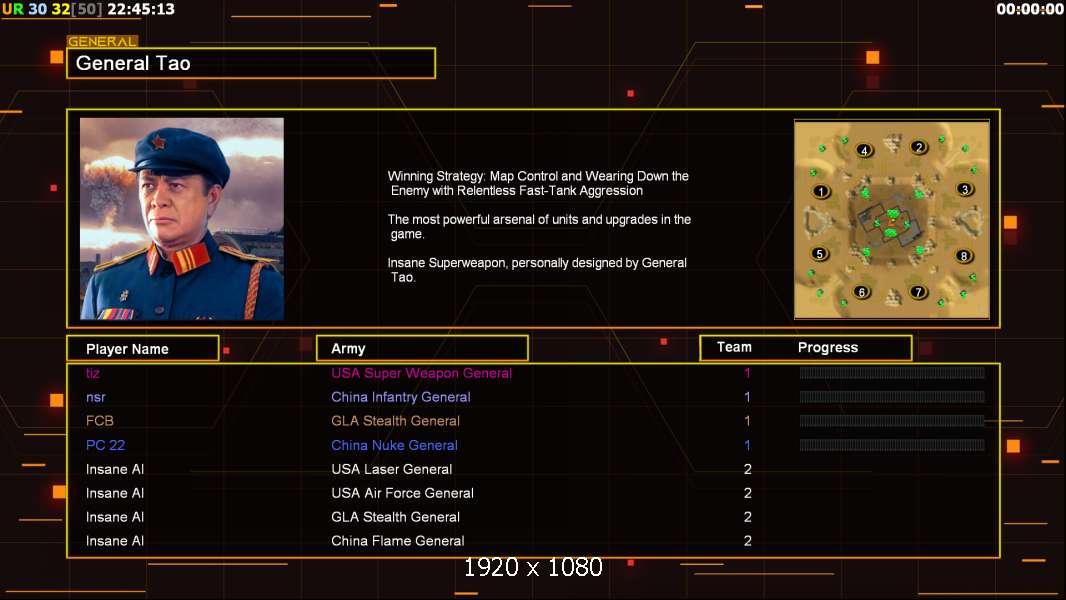The width and height of the screenshot is (1066, 600).
Task: Click start position marker 8 on minimap
Action: point(963,256)
